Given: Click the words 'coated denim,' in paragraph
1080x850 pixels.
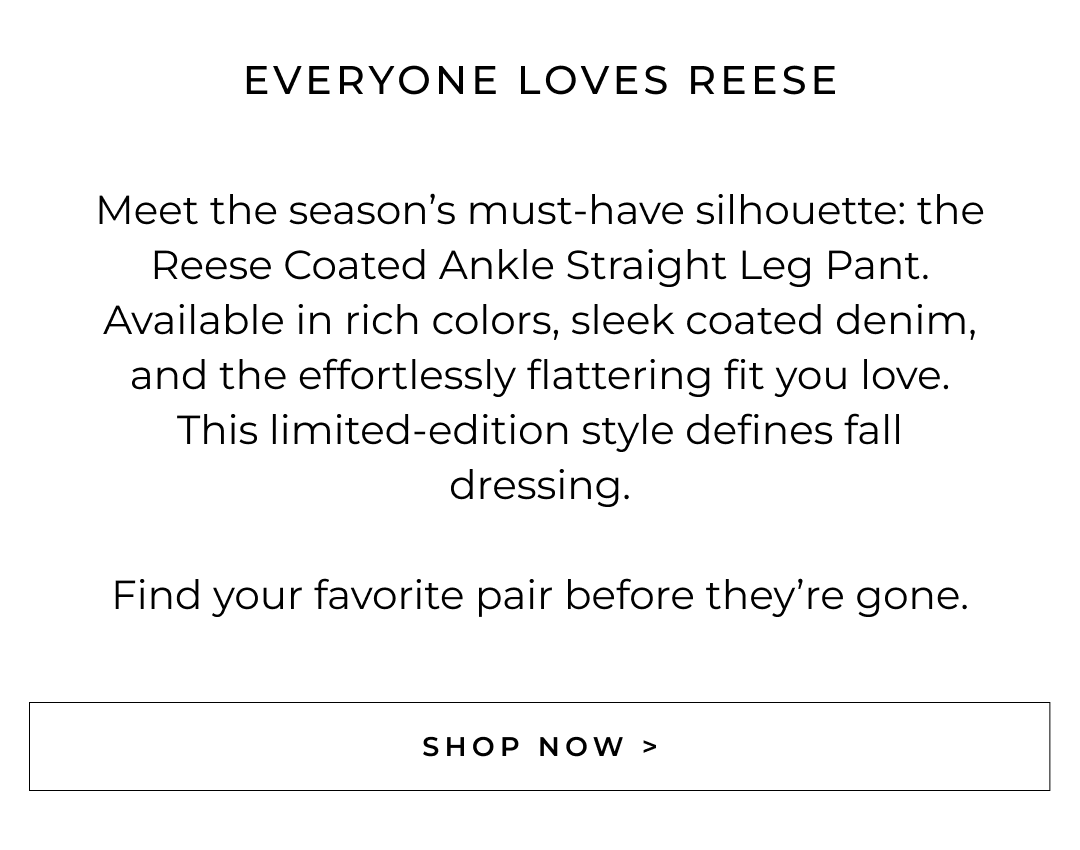Looking at the screenshot, I should coord(830,321).
